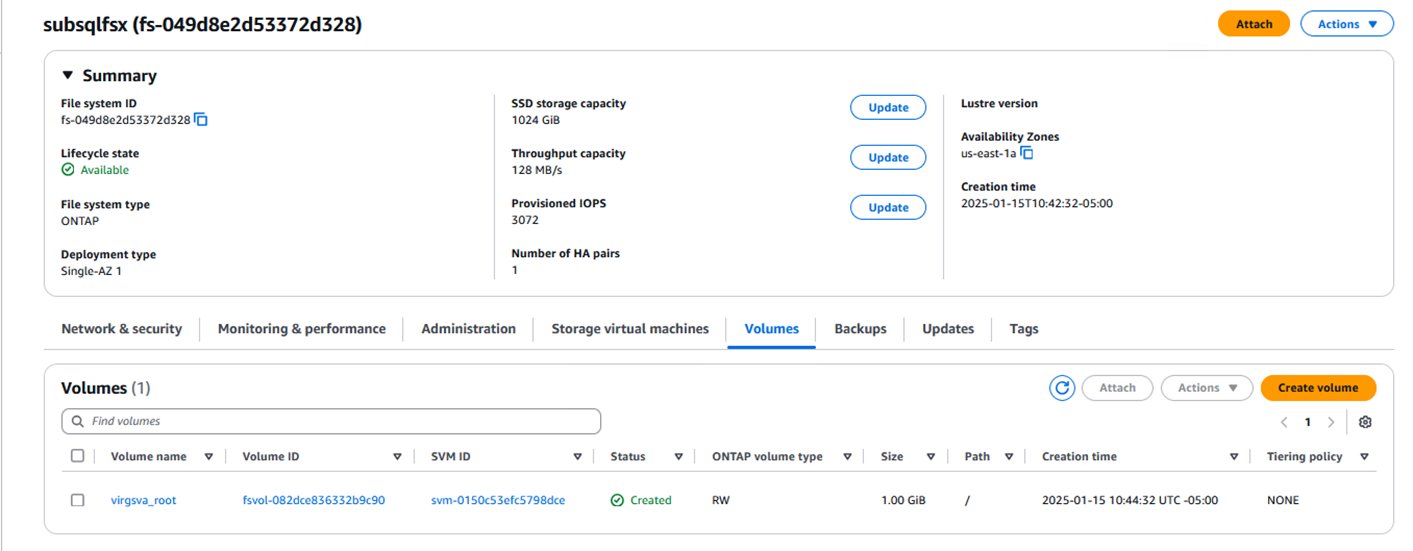This screenshot has width=1413, height=551.
Task: Click volume creation time 2025-01-15 10:44:32
Action: [1130, 500]
